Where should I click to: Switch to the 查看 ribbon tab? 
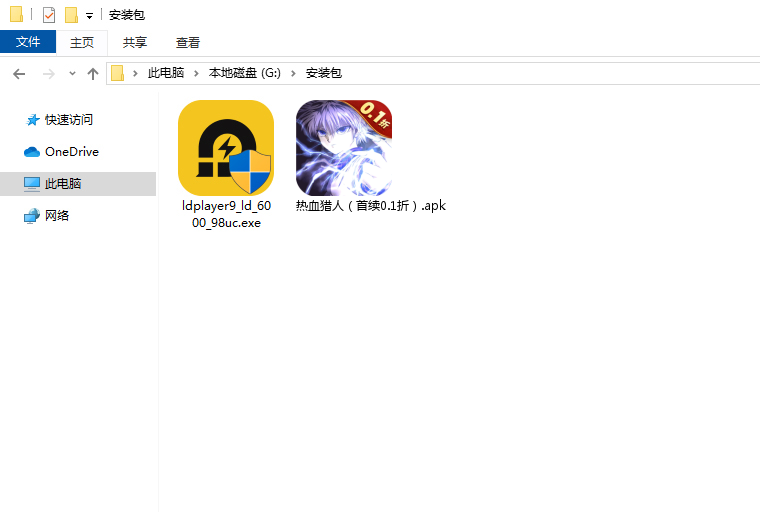pos(188,42)
